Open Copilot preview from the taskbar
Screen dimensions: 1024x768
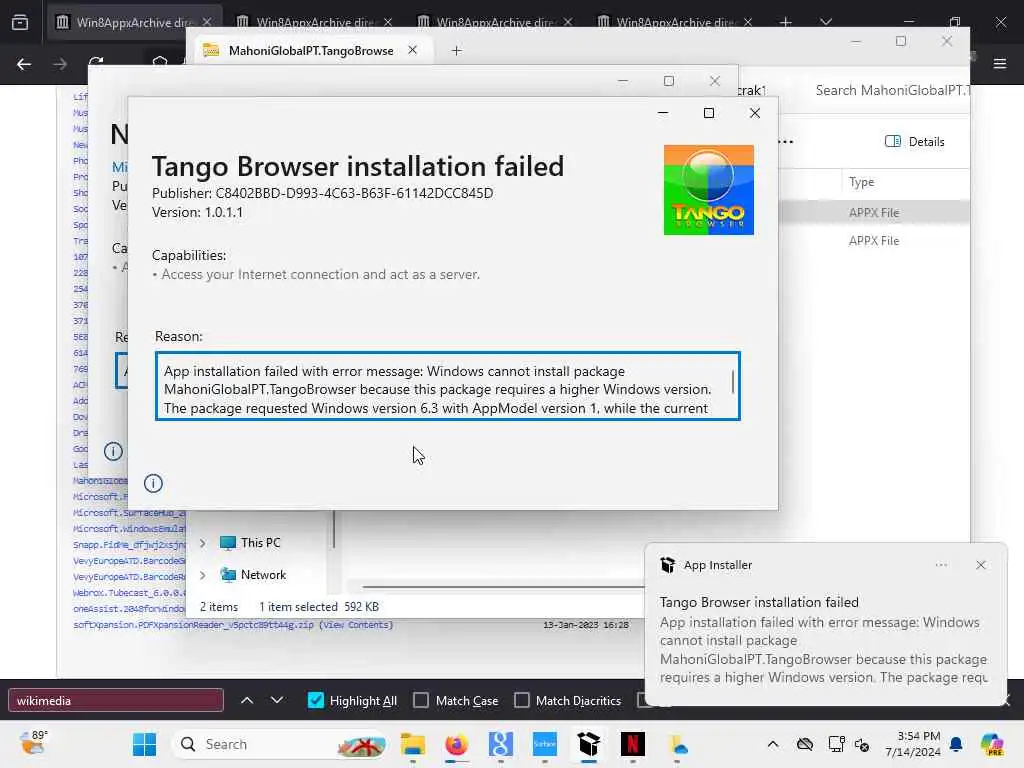[991, 744]
